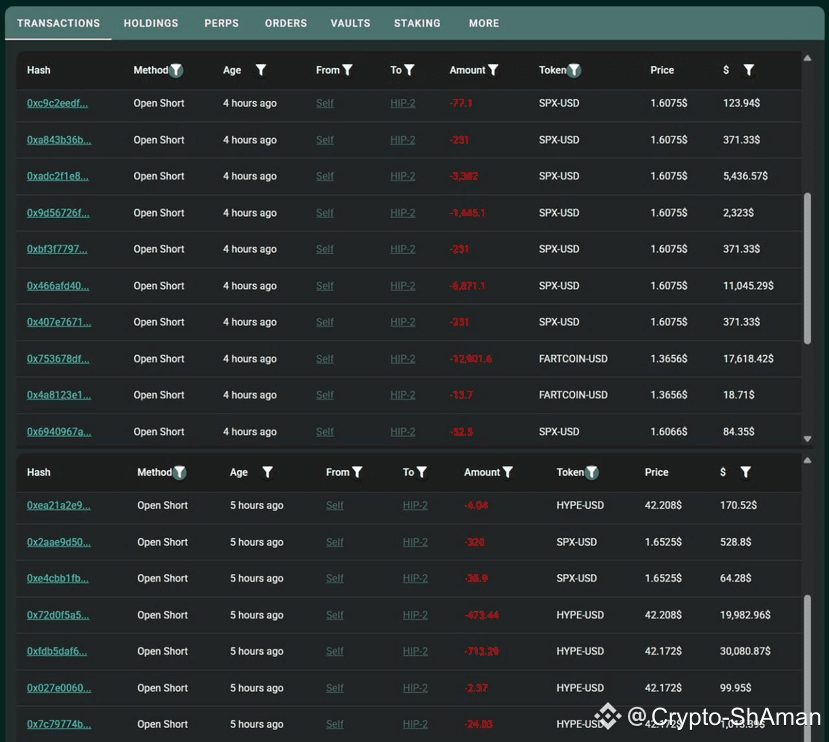The height and width of the screenshot is (742, 829).
Task: Open the From filter in upper table
Action: (x=347, y=70)
